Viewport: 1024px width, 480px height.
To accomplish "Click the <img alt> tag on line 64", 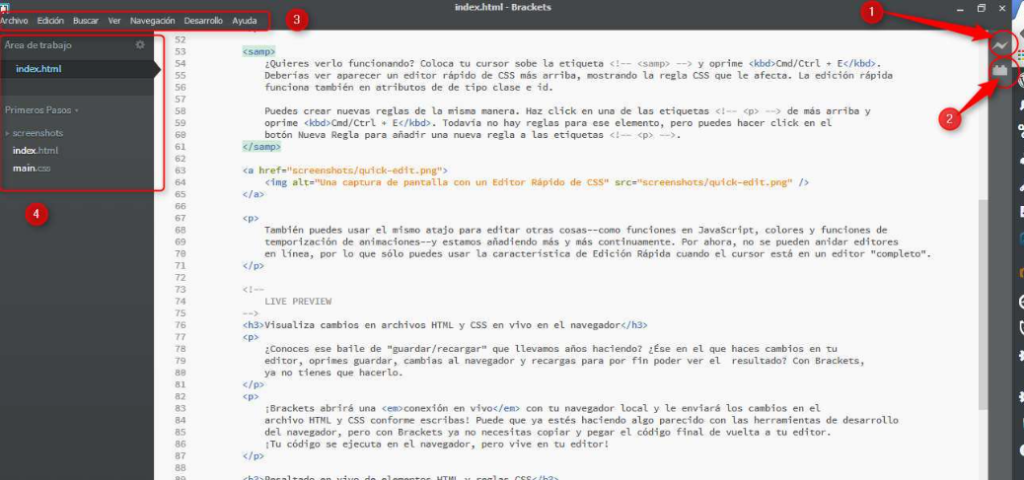I will pyautogui.click(x=537, y=182).
